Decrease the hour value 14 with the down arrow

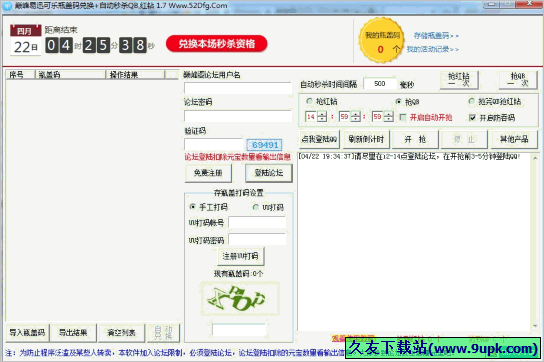click(322, 119)
